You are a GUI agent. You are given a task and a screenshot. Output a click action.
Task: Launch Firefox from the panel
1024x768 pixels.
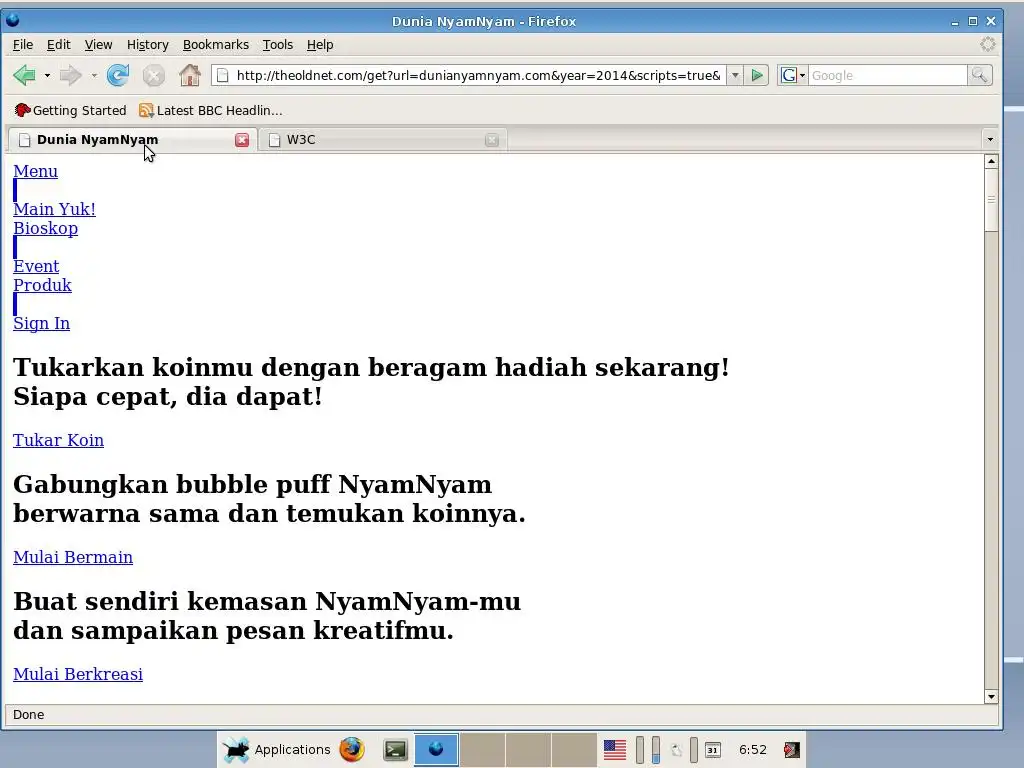point(352,750)
